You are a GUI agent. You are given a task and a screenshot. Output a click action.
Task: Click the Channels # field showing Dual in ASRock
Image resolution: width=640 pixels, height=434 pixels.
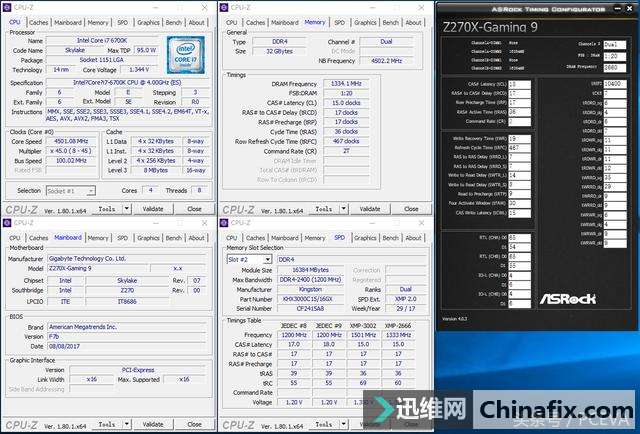615,45
